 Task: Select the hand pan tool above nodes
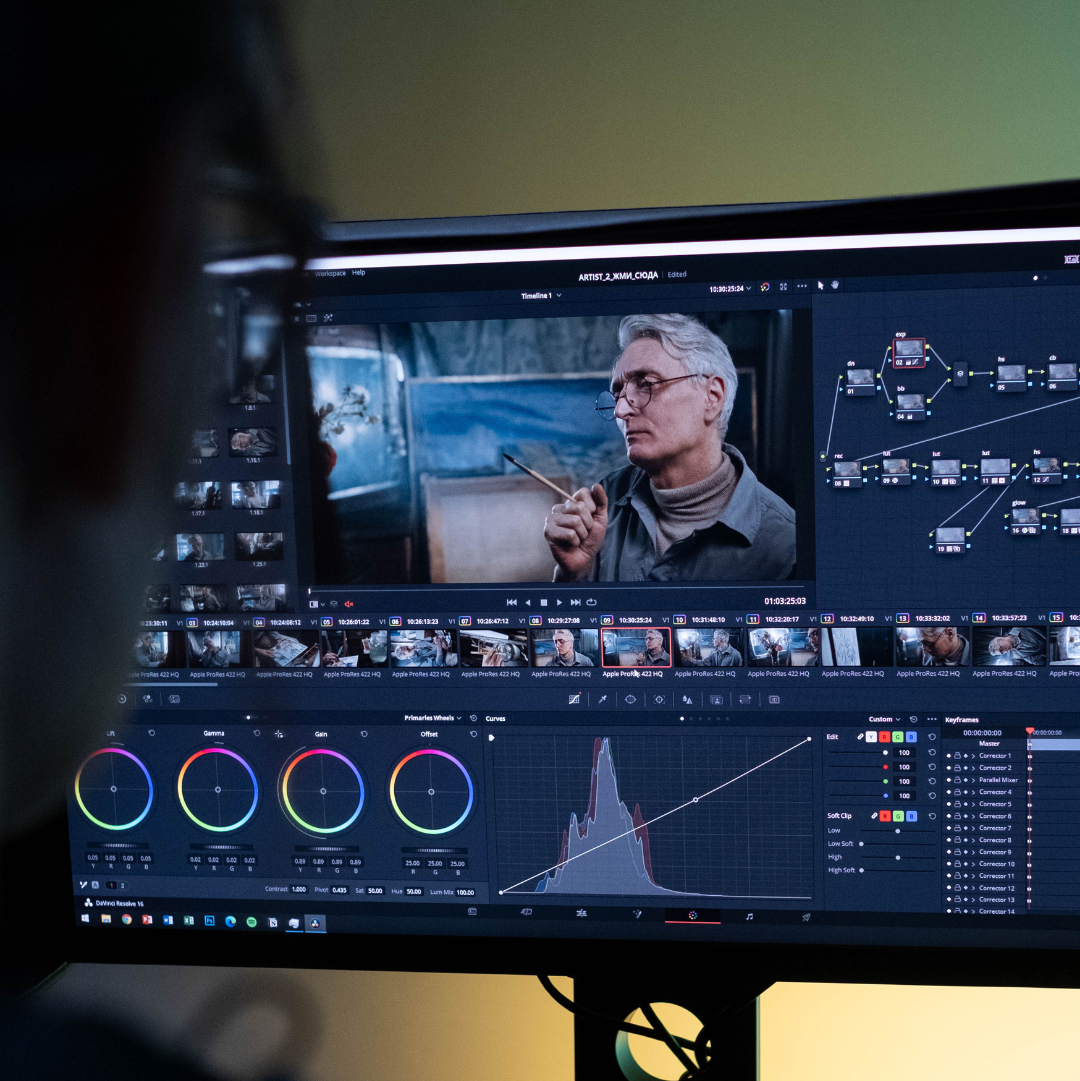pos(834,286)
